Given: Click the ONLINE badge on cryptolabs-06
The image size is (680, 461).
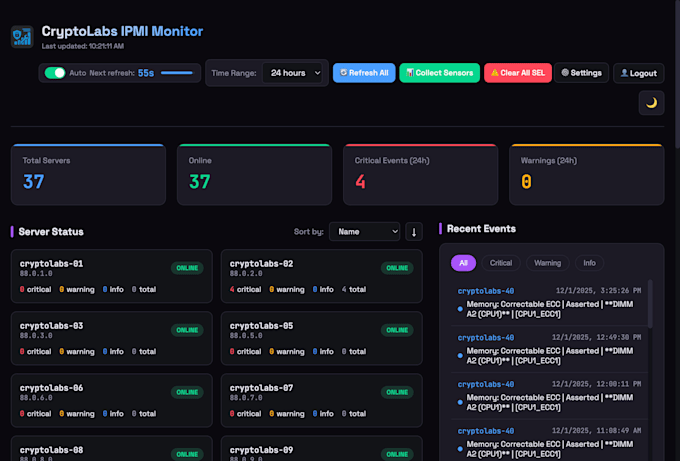Looking at the screenshot, I should coord(187,392).
